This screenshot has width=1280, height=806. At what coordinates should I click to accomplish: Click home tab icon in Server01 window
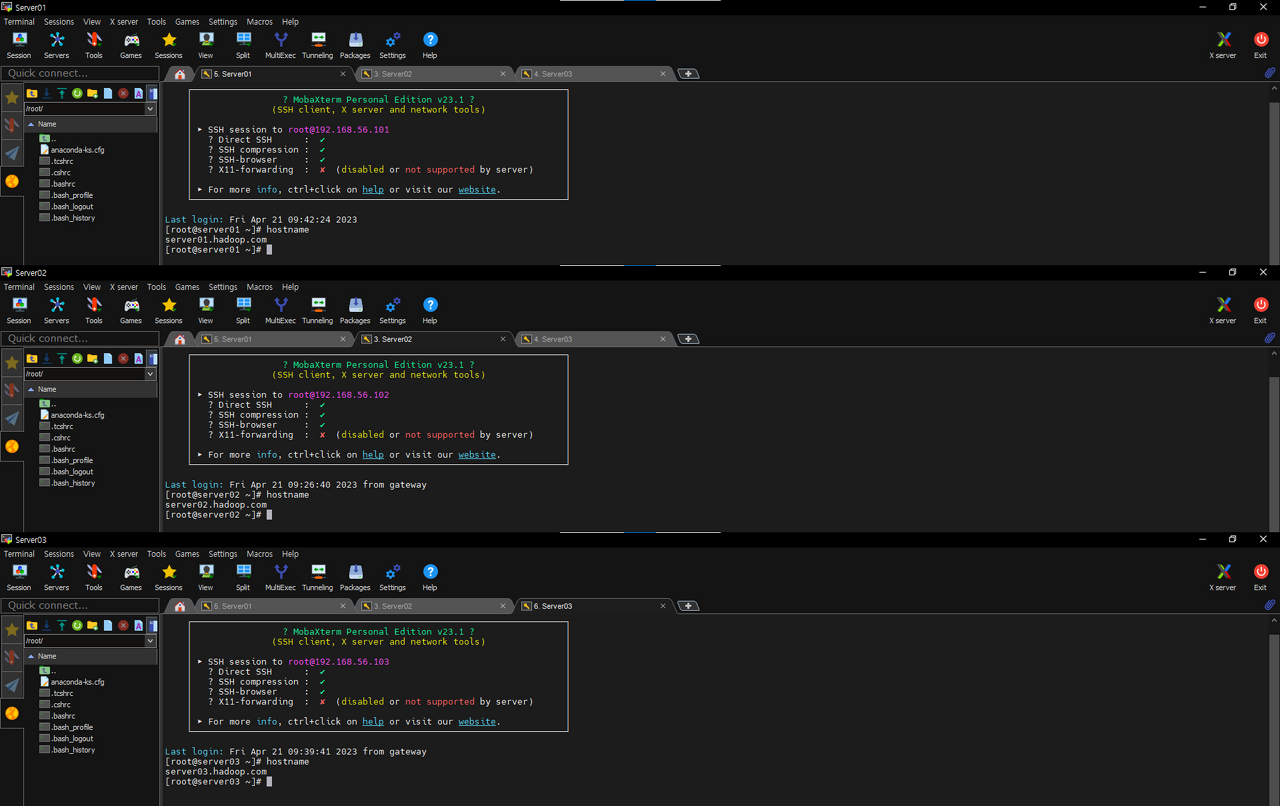tap(179, 74)
